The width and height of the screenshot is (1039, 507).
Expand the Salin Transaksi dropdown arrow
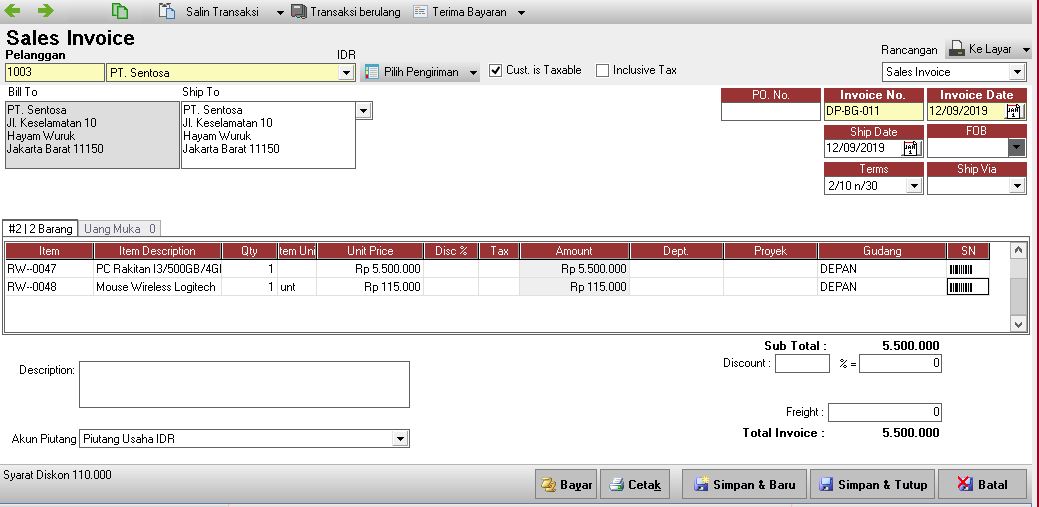280,13
